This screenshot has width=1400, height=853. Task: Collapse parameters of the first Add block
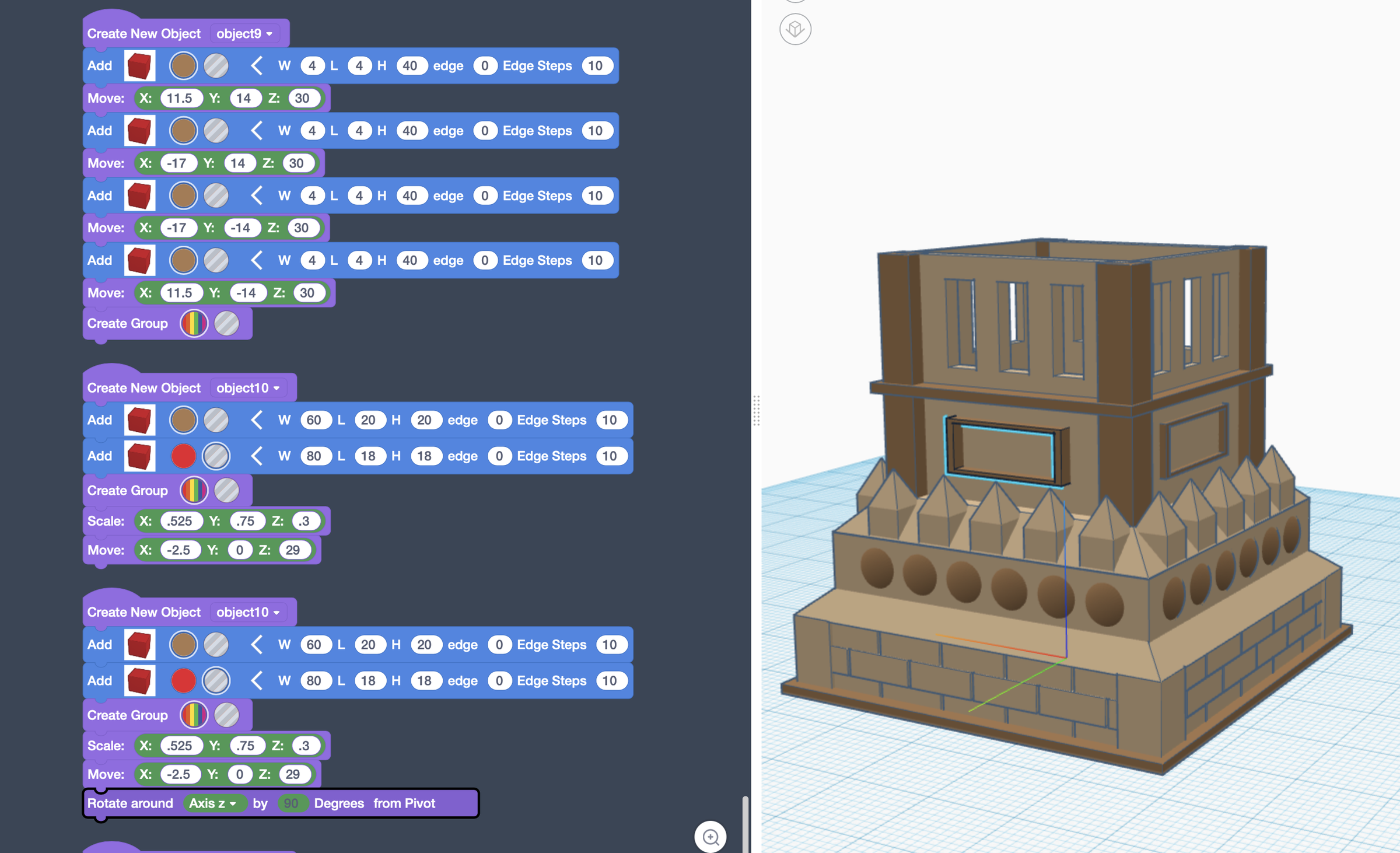point(256,65)
